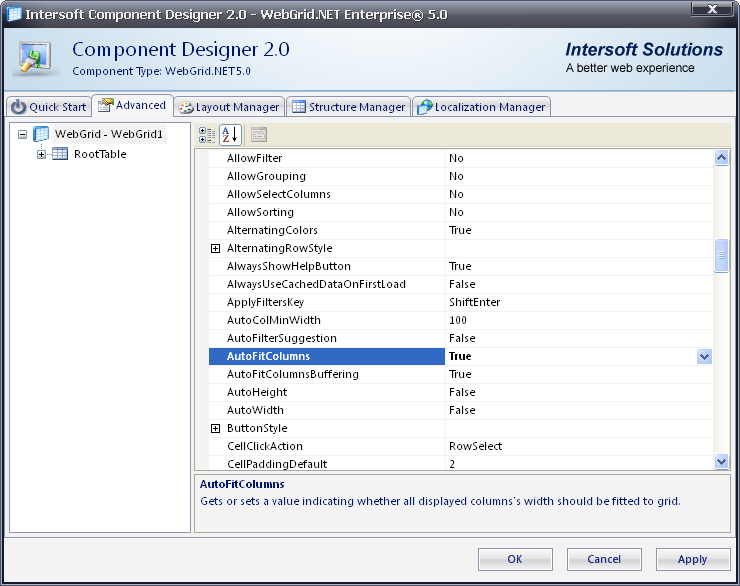Click the Advanced tab icon
The width and height of the screenshot is (740, 586).
pos(106,105)
